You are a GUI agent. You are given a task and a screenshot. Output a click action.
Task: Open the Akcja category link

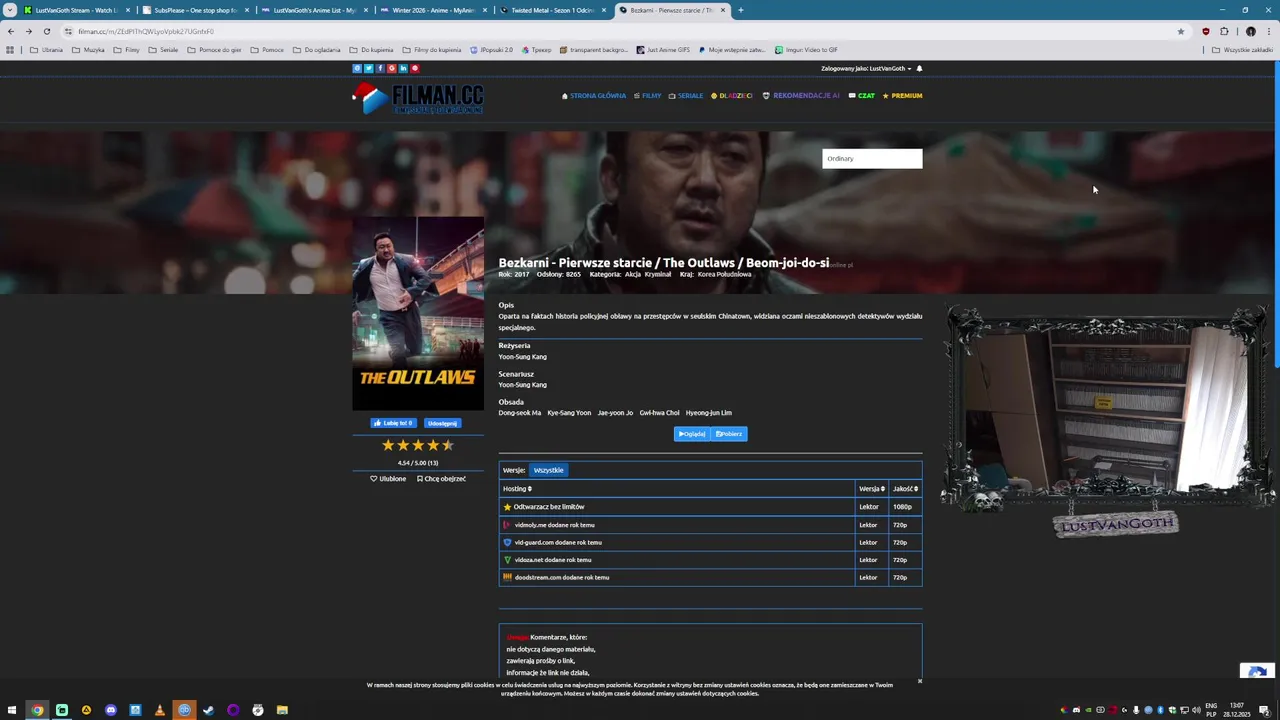(x=633, y=274)
